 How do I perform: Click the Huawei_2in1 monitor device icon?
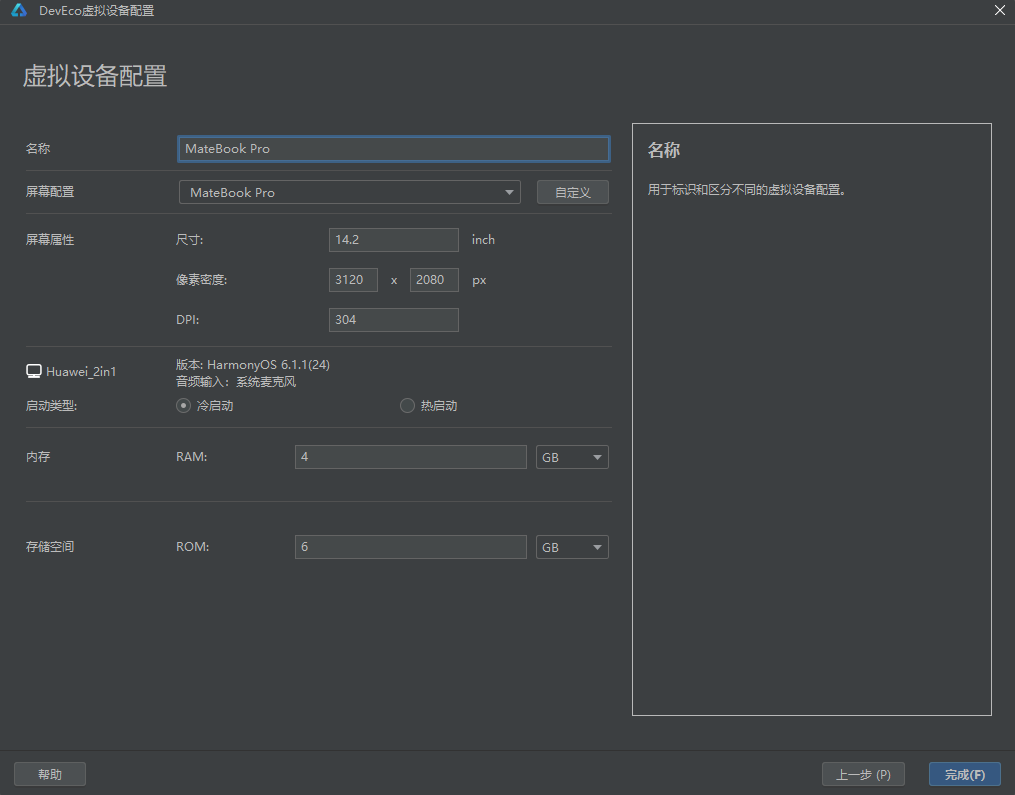pos(34,371)
